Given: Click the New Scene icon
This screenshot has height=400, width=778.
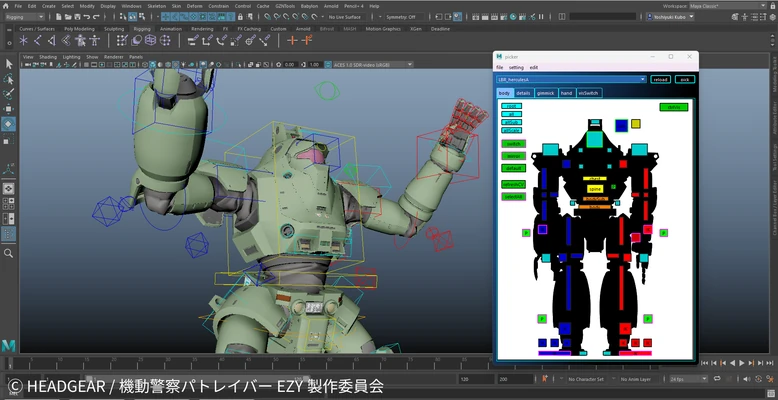Looking at the screenshot, I should [59, 17].
